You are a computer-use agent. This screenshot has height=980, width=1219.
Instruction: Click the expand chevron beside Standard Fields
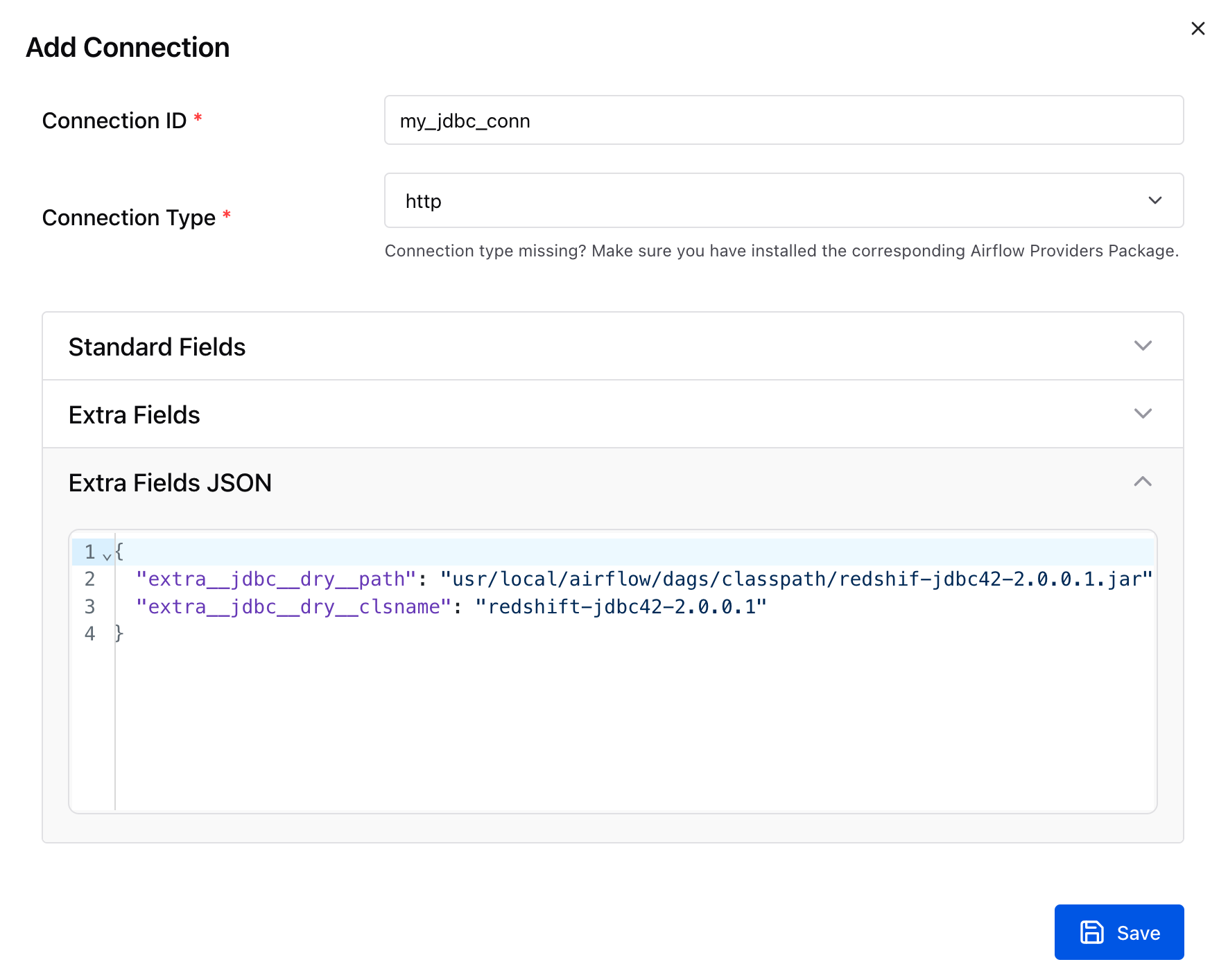point(1143,346)
